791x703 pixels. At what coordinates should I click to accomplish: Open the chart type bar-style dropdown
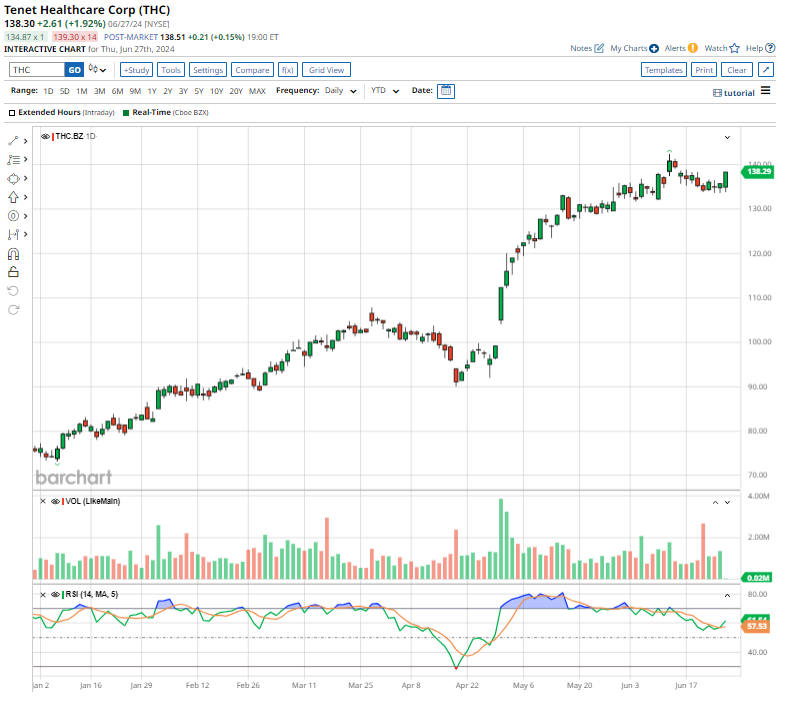click(x=97, y=70)
